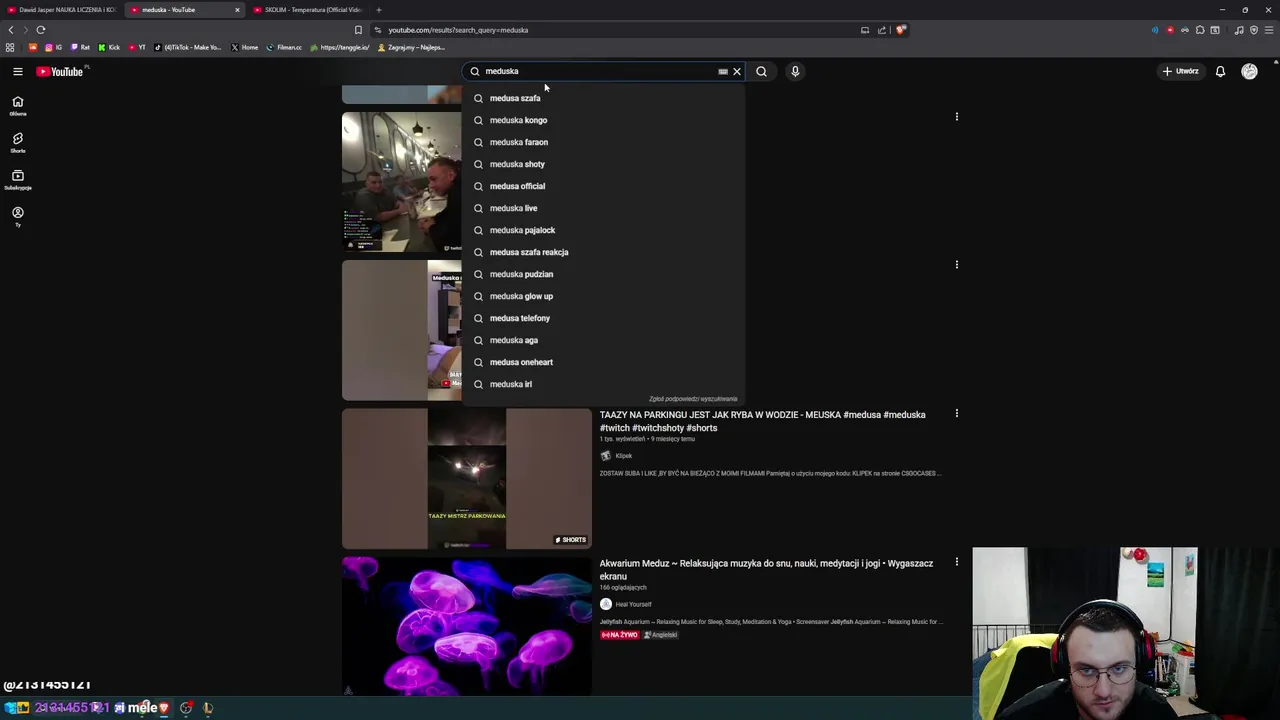Image resolution: width=1280 pixels, height=720 pixels.
Task: Open the TAAZY NA PARKINGU video title
Action: (x=762, y=421)
